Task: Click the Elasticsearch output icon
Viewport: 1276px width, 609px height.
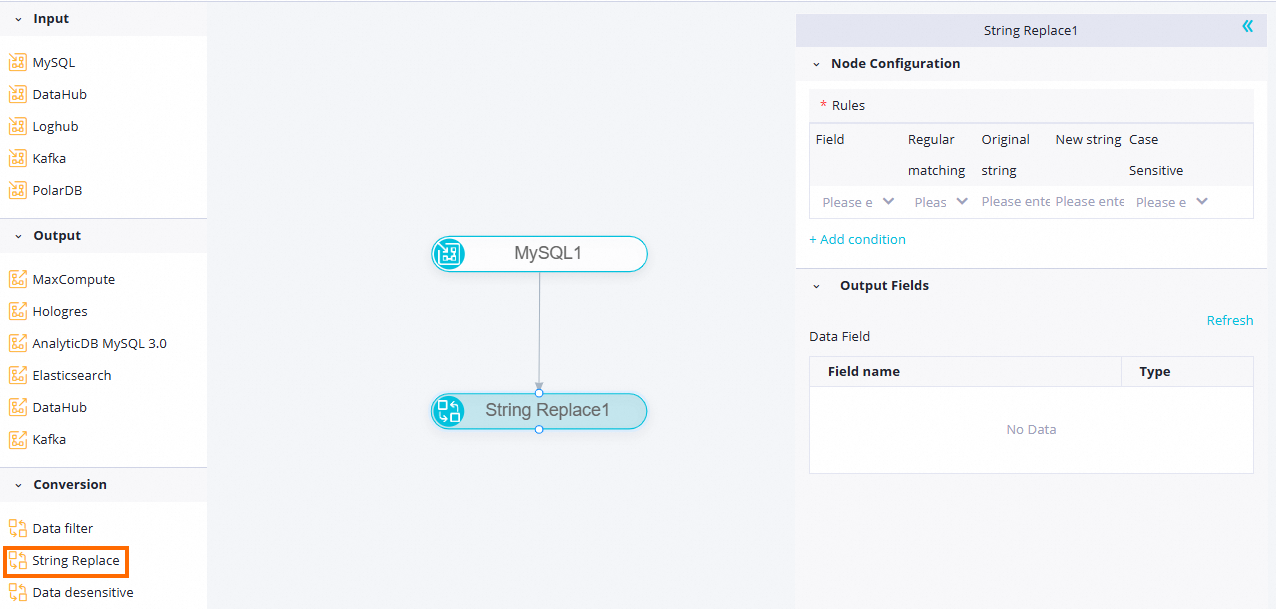Action: [17, 375]
